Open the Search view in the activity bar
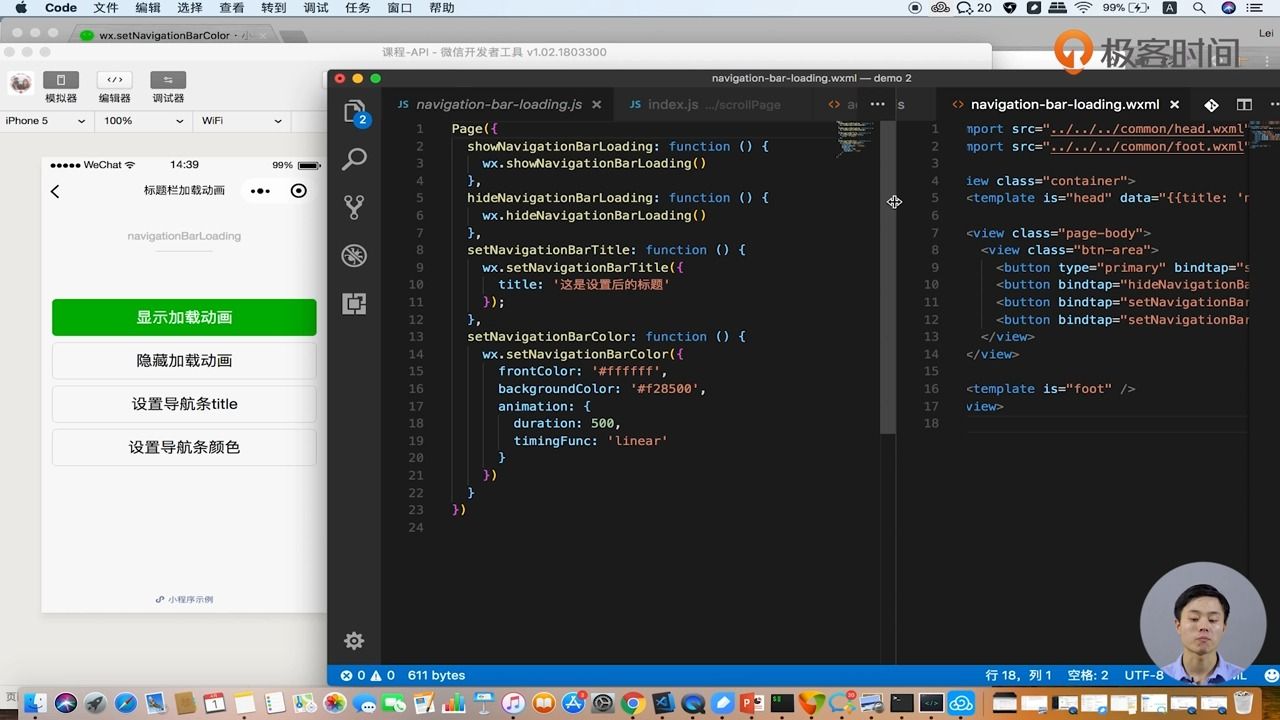The image size is (1280, 720). pyautogui.click(x=354, y=159)
